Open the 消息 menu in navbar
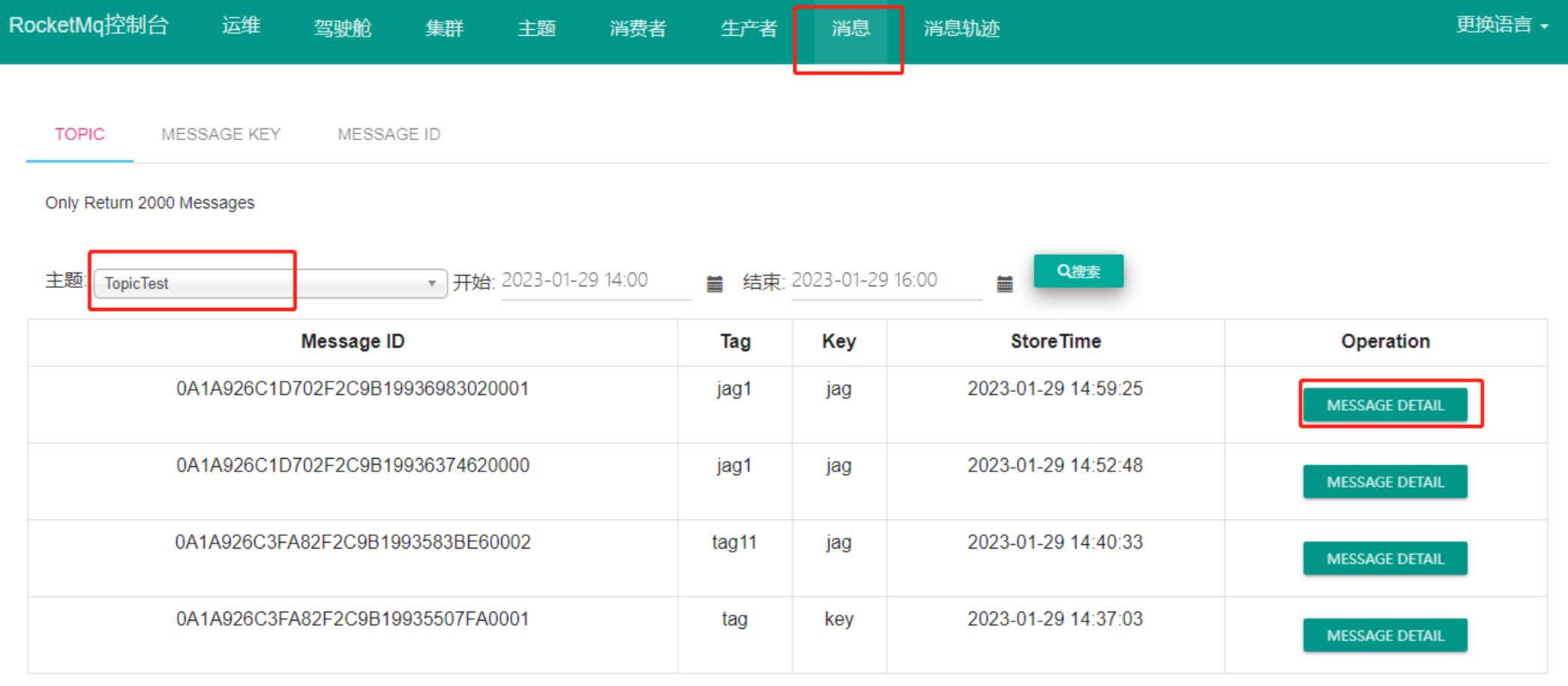This screenshot has height=686, width=1568. 850,28
